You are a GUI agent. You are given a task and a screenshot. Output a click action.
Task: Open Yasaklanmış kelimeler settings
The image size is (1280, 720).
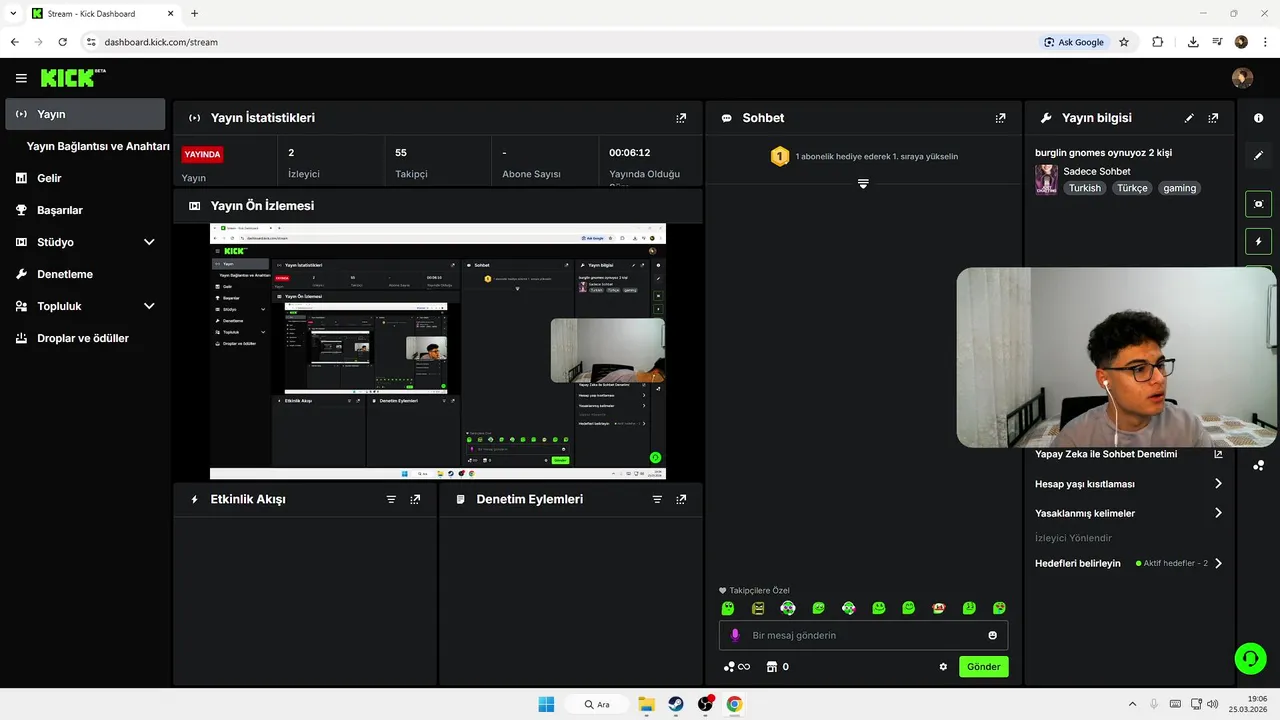pyautogui.click(x=1128, y=513)
